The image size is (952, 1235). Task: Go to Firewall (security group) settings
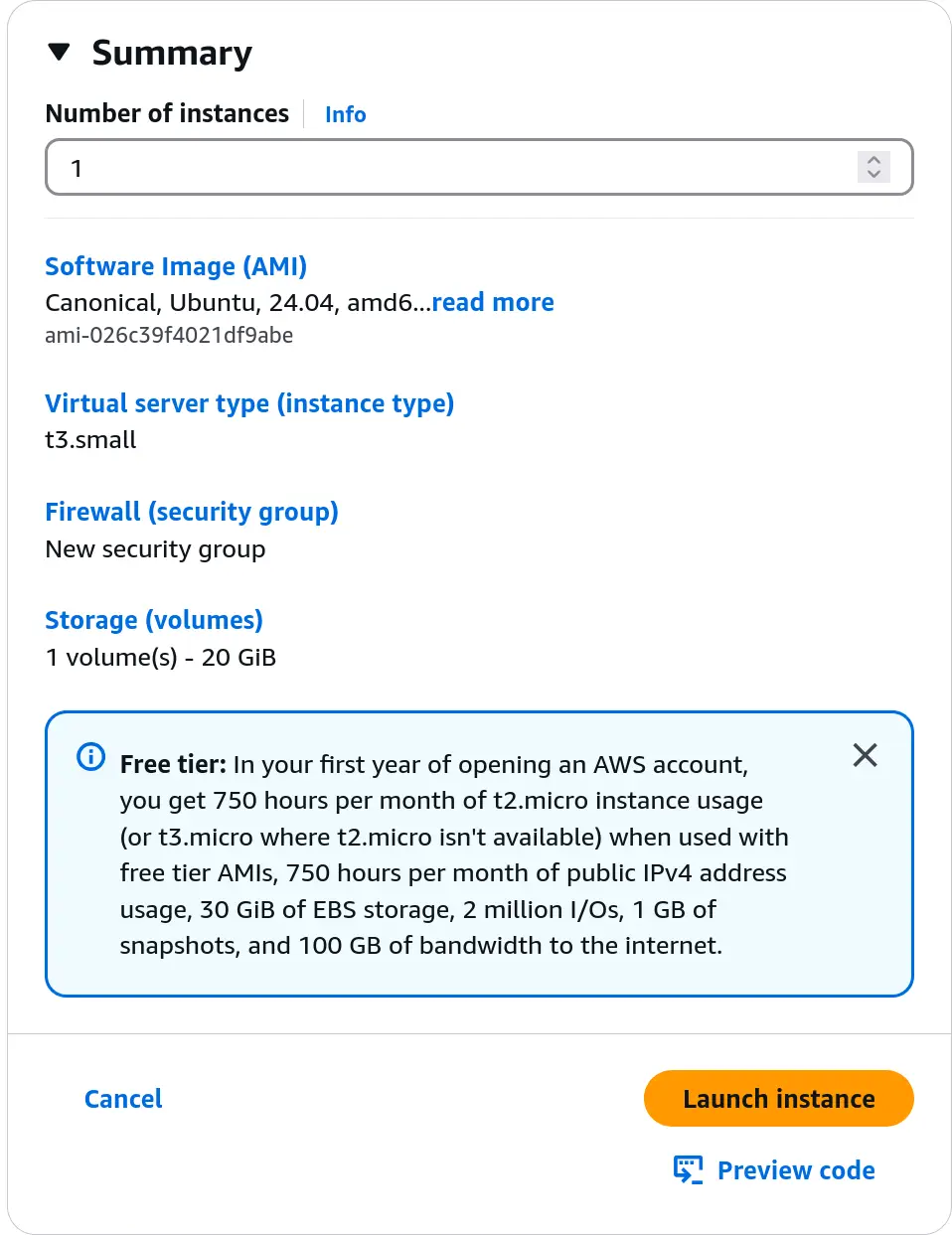pos(192,512)
